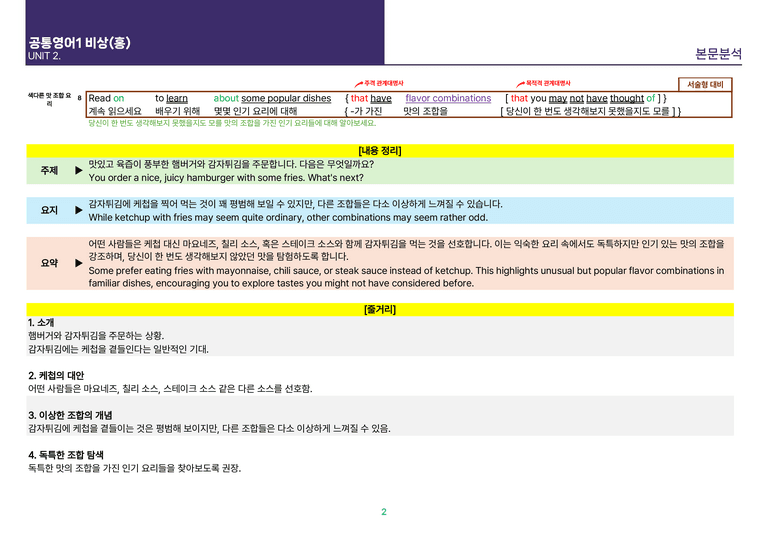Image resolution: width=768 pixels, height=543 pixels.
Task: Click the 주제 label
Action: click(x=49, y=170)
